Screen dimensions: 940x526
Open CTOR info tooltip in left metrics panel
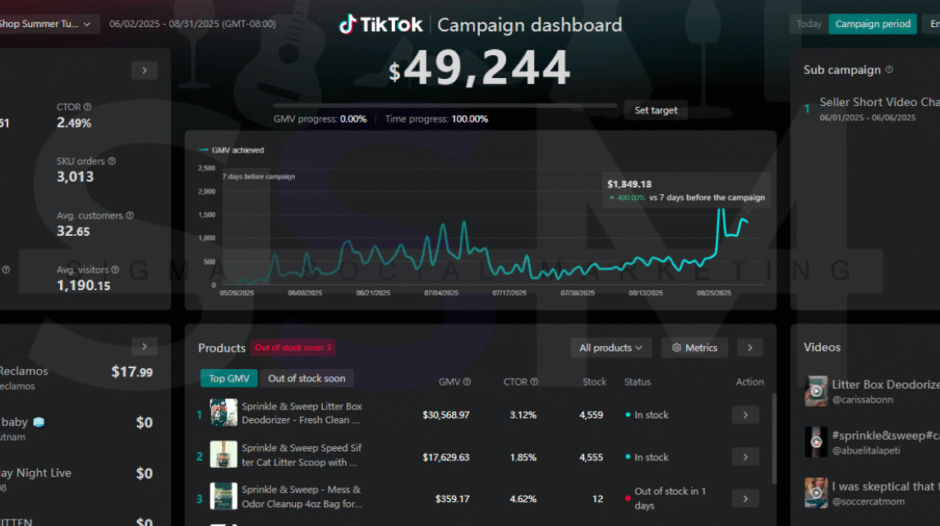point(88,107)
